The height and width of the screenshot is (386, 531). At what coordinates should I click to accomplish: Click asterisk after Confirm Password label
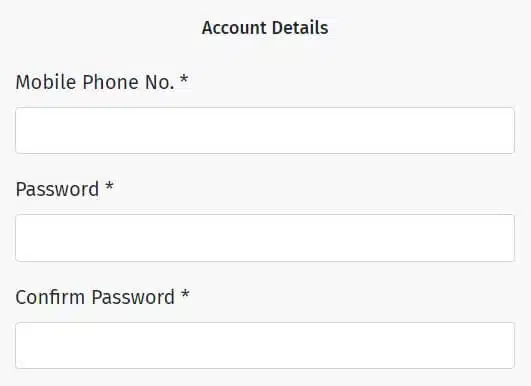tap(185, 294)
